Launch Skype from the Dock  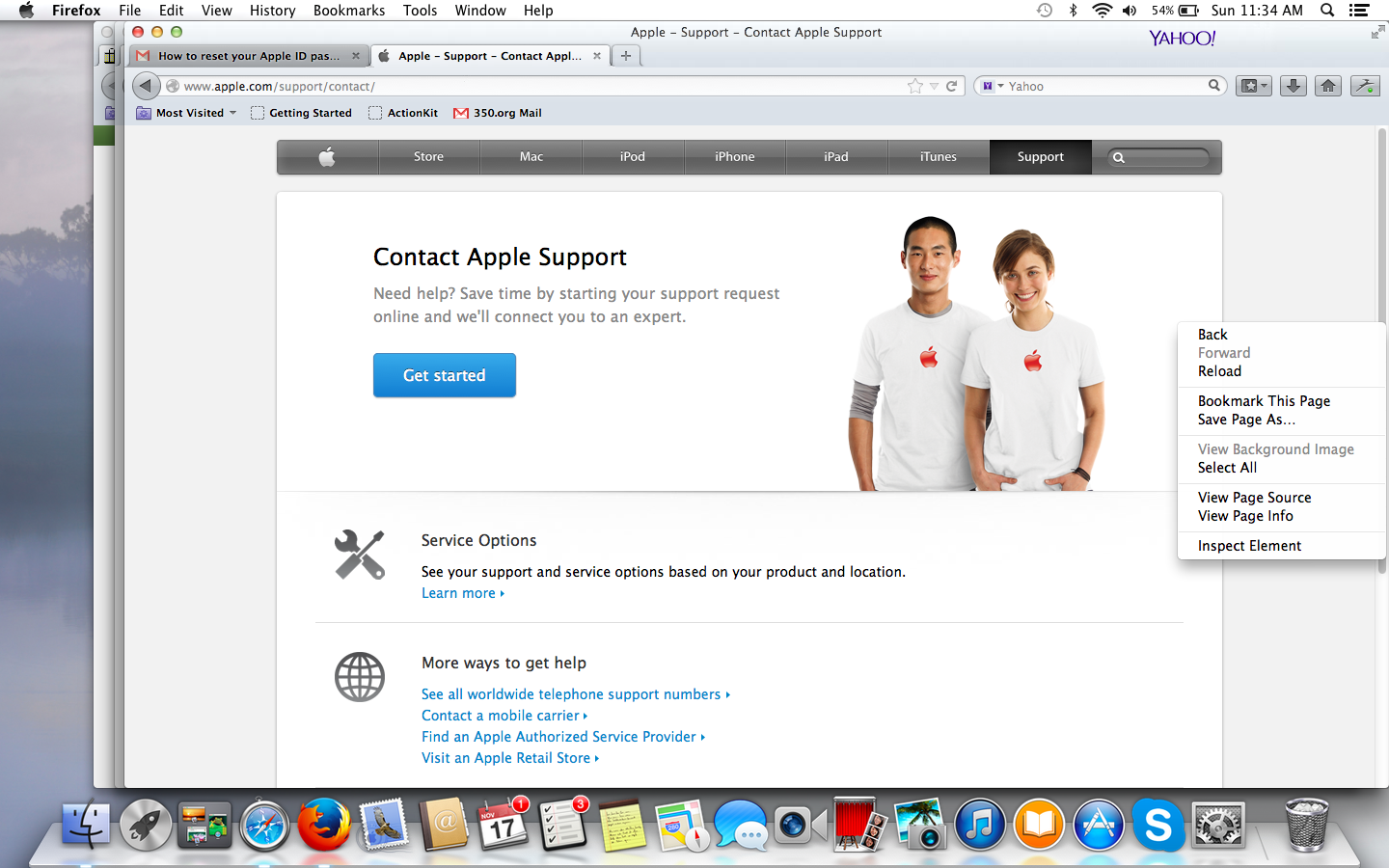1157,825
